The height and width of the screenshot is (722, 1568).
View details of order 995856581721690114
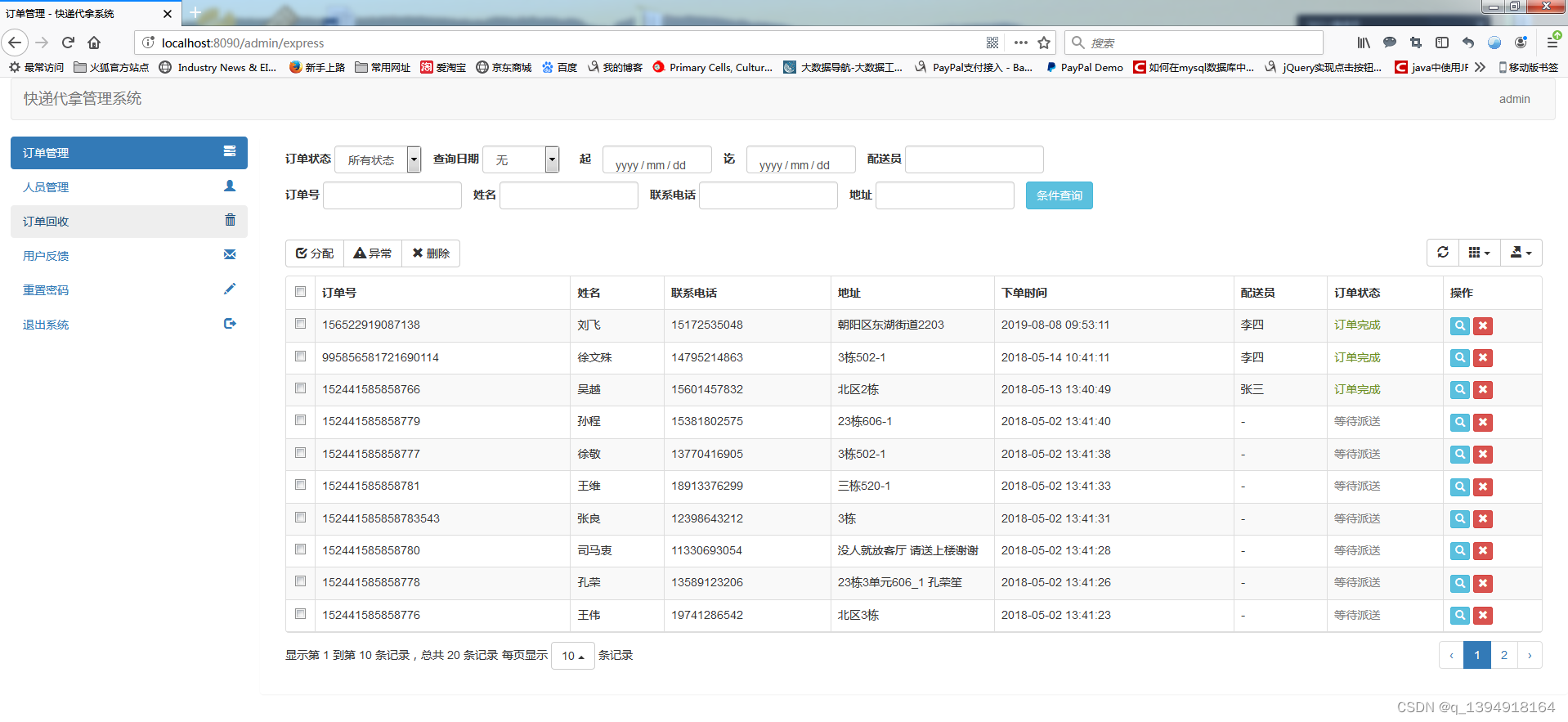pos(1459,358)
